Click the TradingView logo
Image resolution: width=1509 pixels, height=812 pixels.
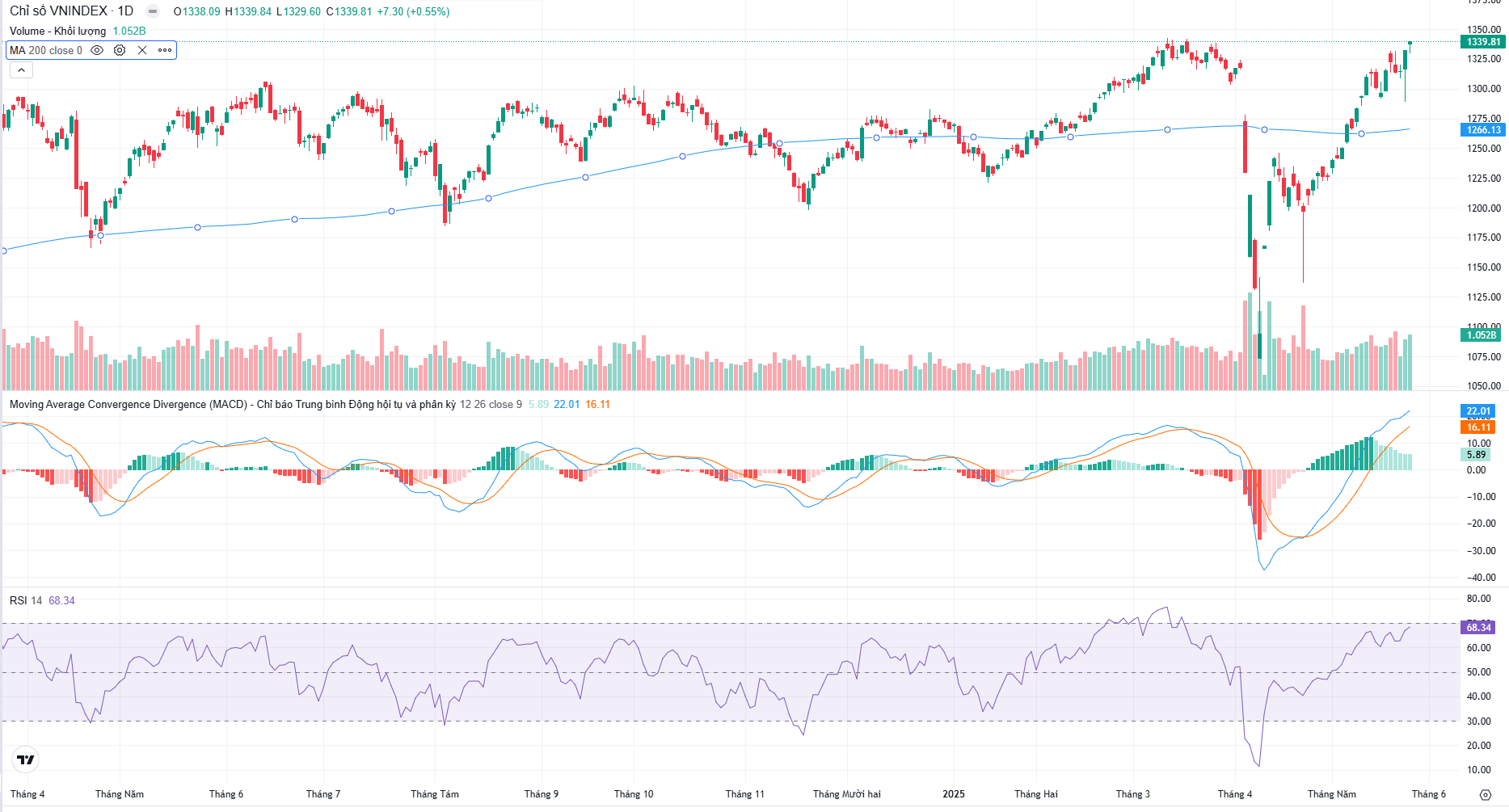point(26,759)
